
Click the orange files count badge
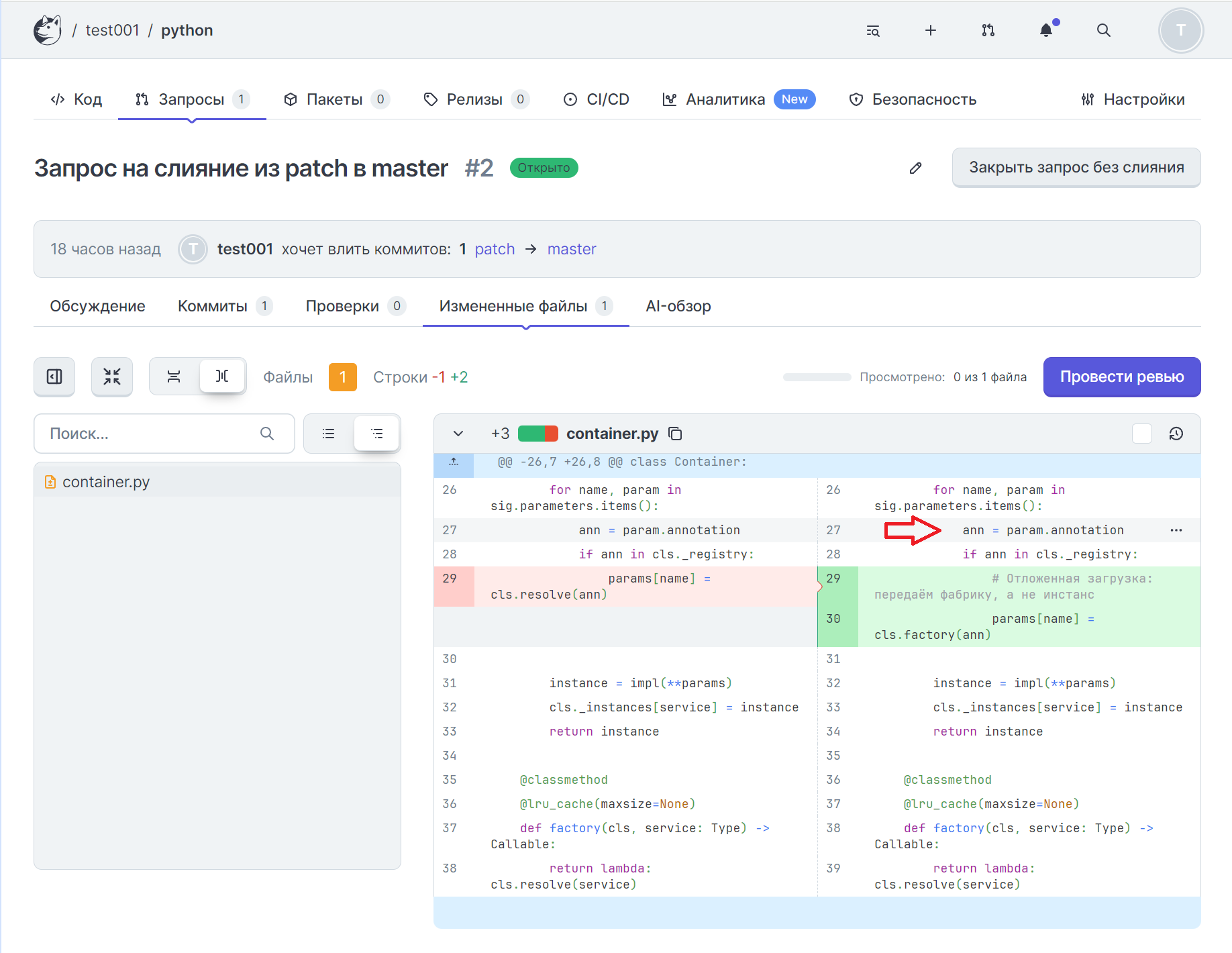[x=343, y=377]
